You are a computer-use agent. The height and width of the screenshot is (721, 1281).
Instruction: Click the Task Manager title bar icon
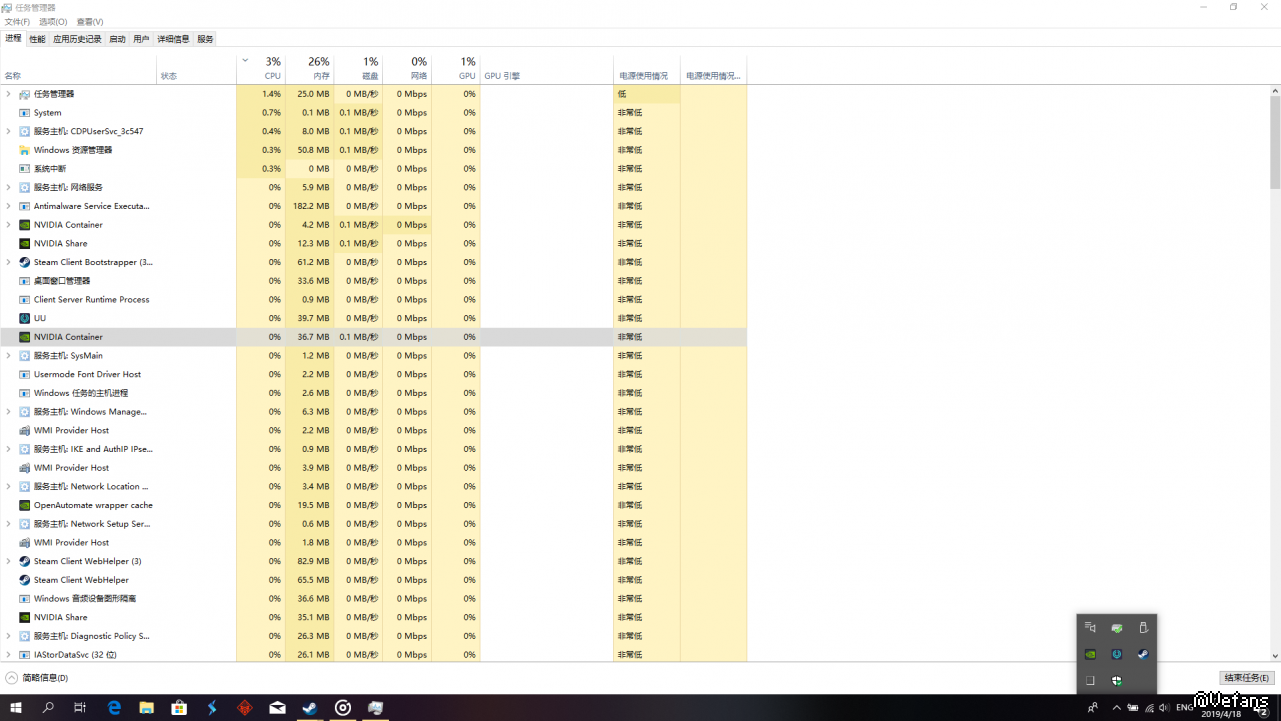8,7
